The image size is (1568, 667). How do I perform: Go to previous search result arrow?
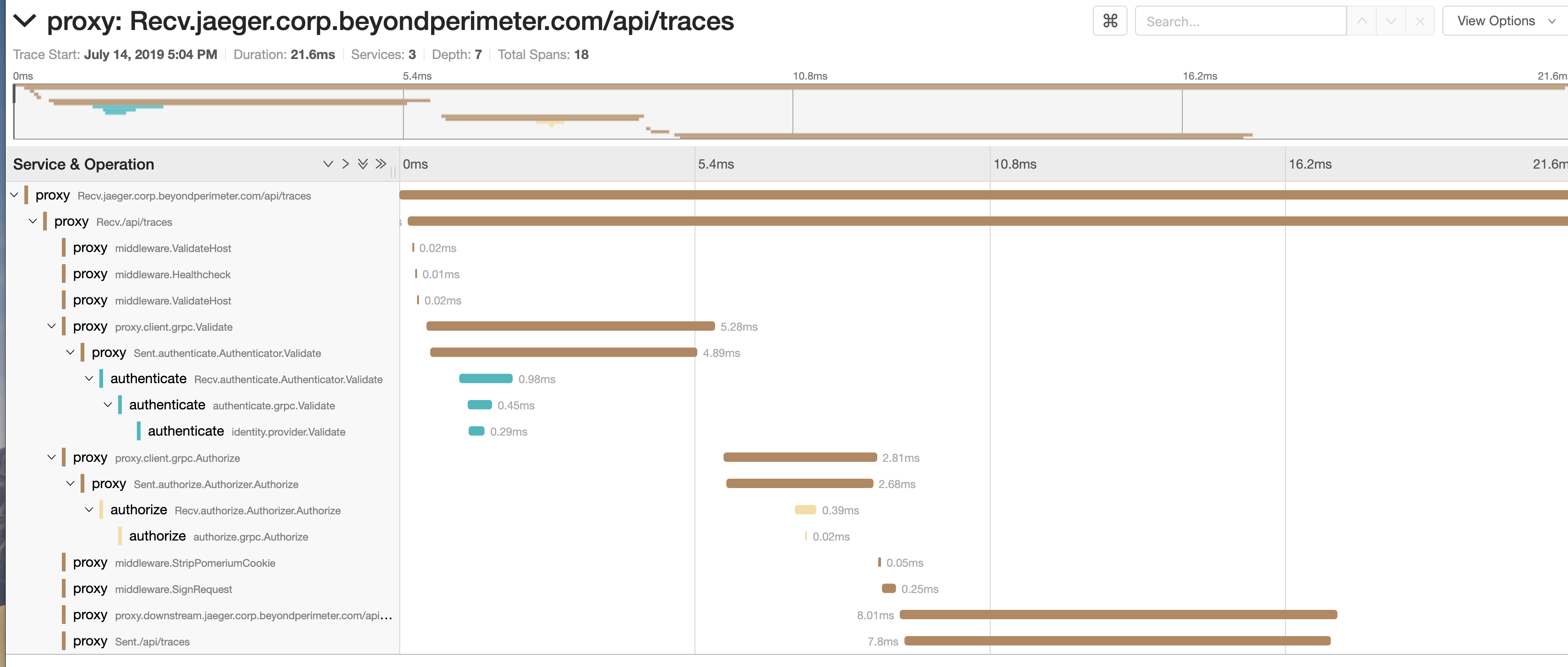1362,21
